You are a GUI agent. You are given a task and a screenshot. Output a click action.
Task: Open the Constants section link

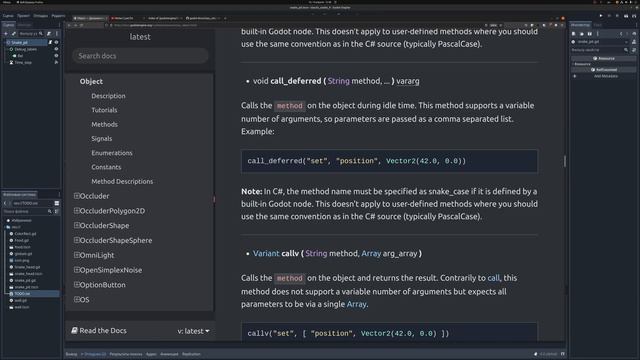106,167
